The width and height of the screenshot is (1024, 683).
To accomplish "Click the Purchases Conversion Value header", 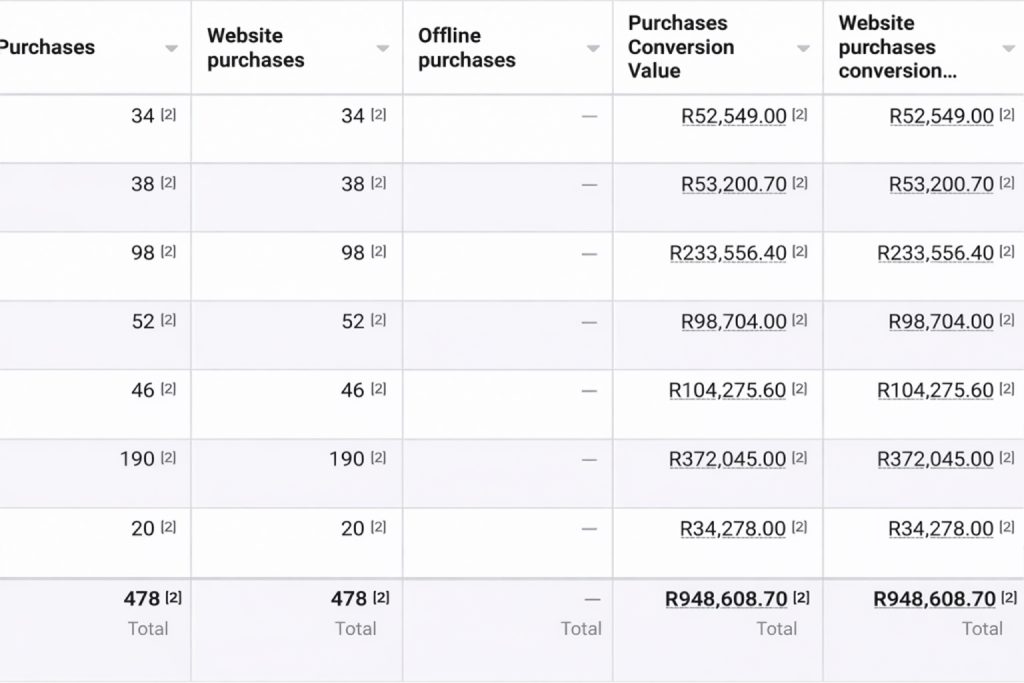I will (x=681, y=47).
